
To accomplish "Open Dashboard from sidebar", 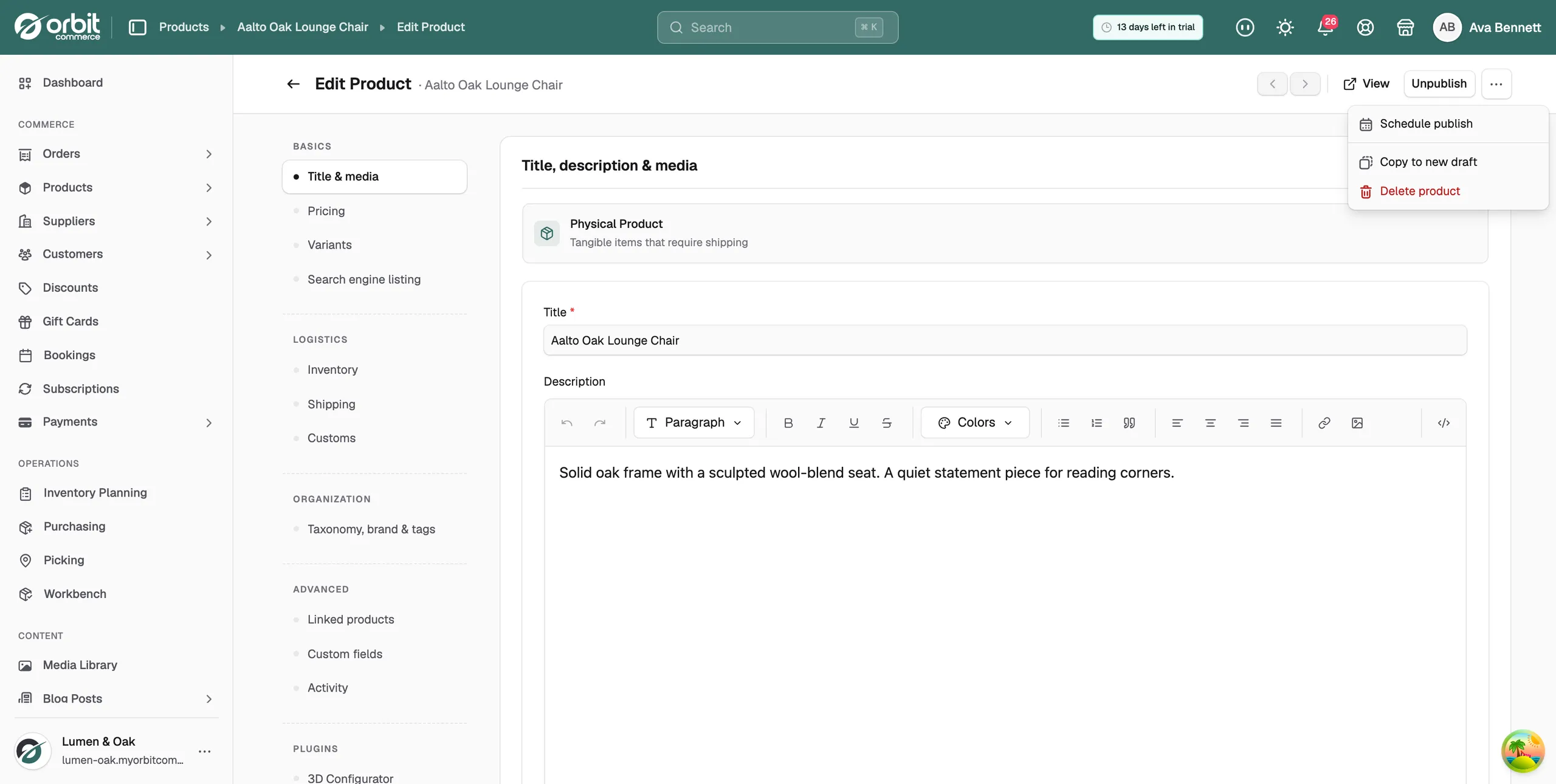I will pyautogui.click(x=72, y=83).
